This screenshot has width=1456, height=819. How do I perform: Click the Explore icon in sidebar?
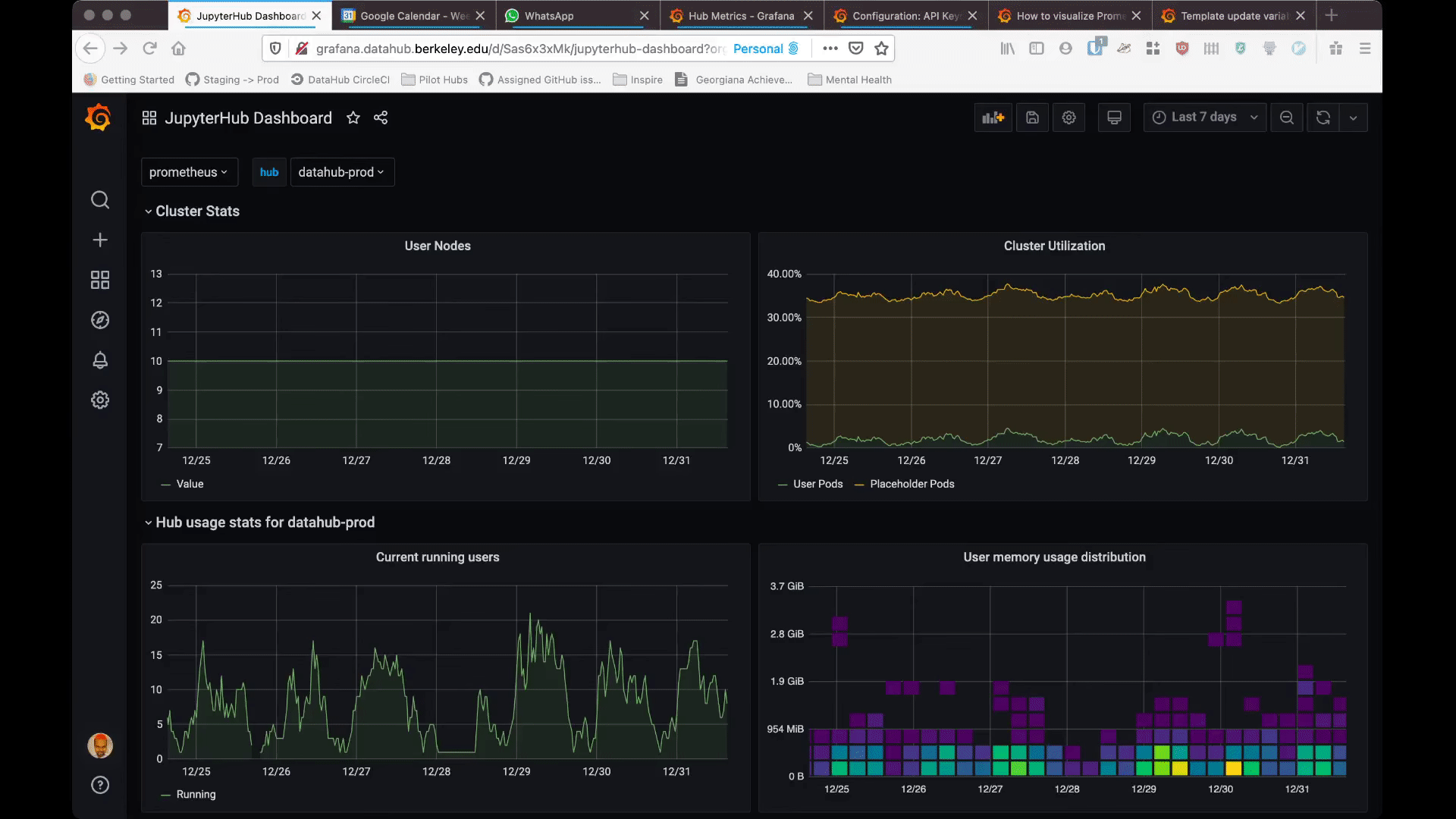(99, 320)
